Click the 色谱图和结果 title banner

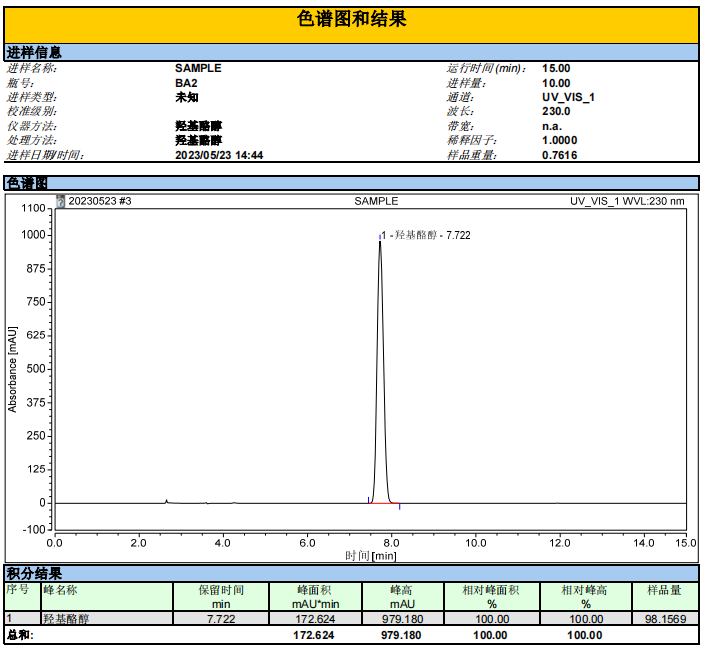tap(352, 20)
